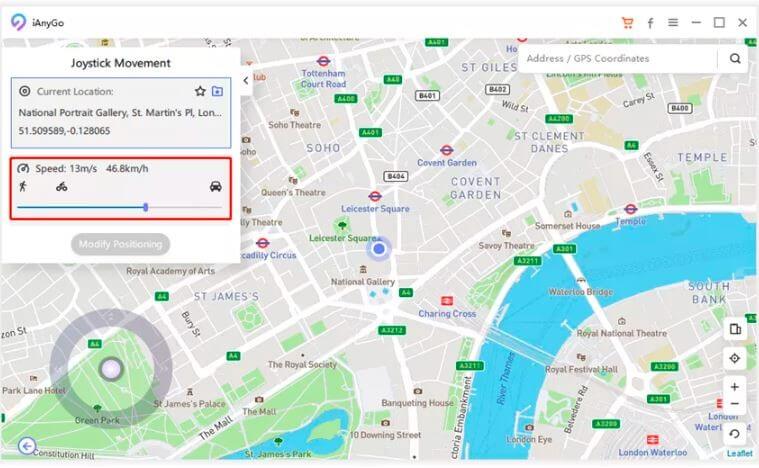
Task: Zoom in the map
Action: pos(735,387)
